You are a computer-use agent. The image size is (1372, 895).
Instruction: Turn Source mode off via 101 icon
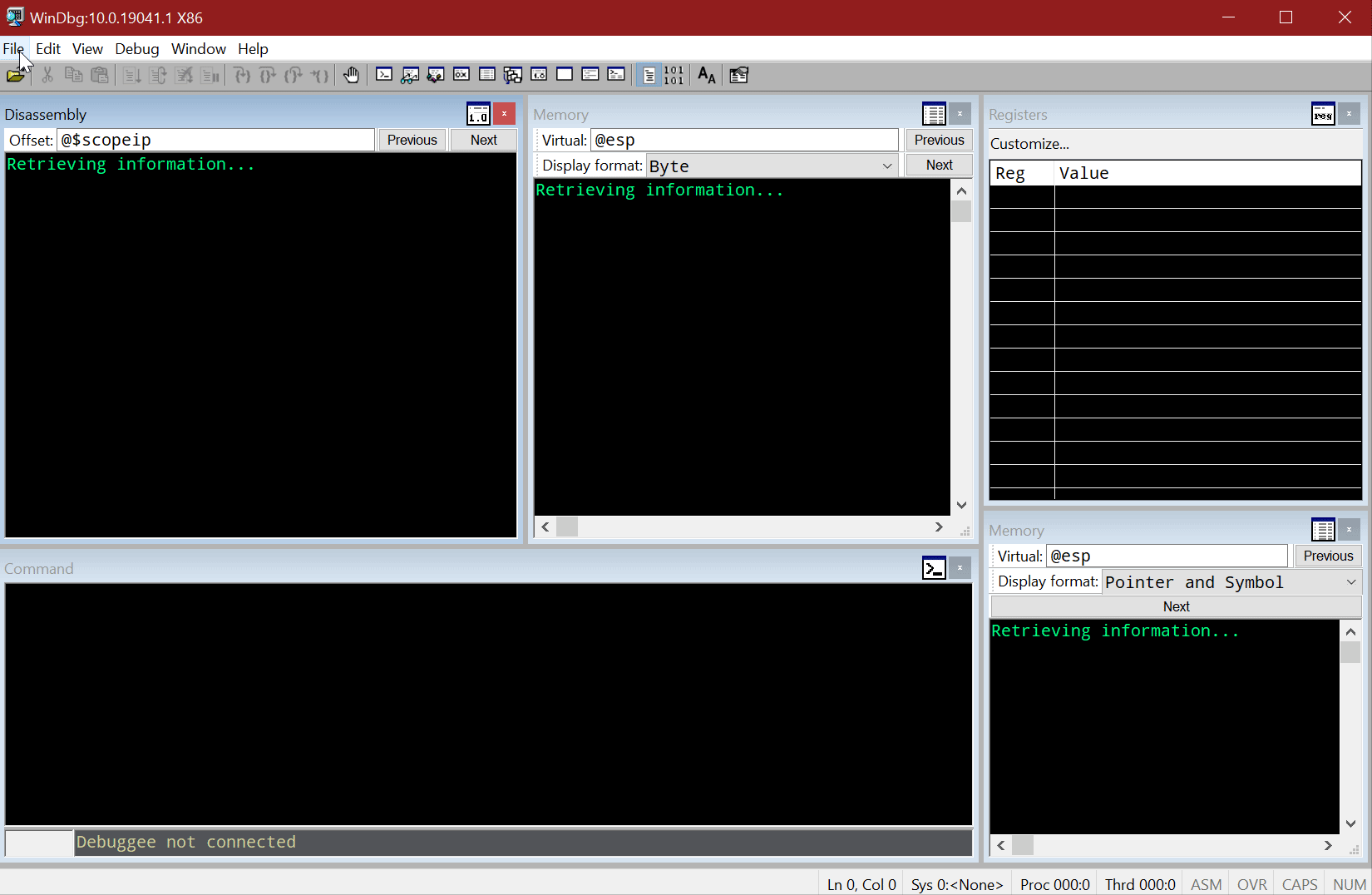pyautogui.click(x=674, y=75)
